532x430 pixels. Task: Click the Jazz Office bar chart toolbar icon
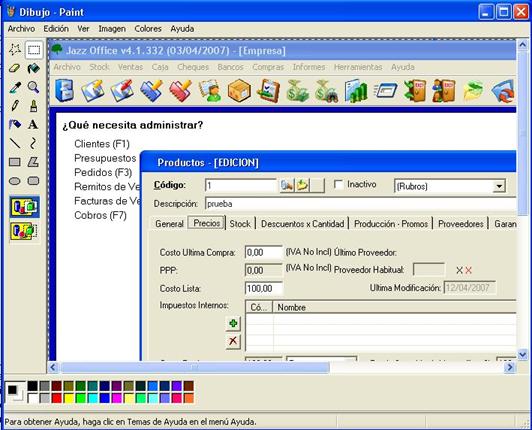(356, 91)
